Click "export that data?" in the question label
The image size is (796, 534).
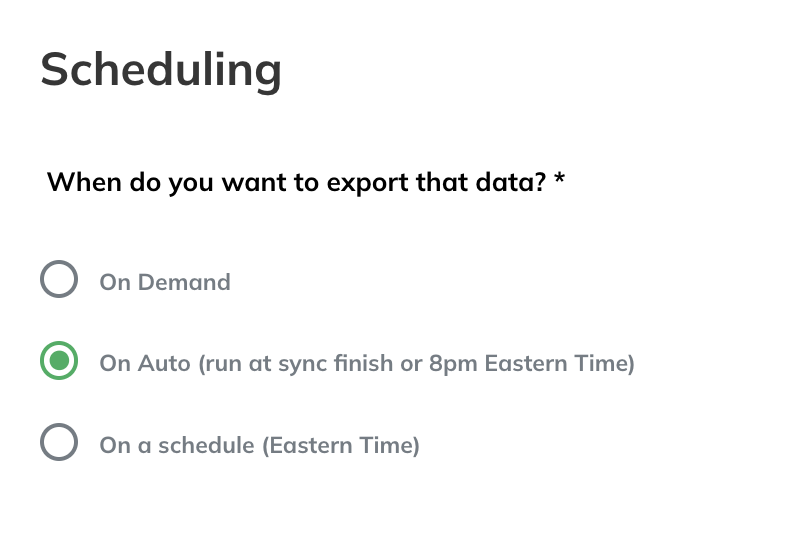click(x=436, y=182)
